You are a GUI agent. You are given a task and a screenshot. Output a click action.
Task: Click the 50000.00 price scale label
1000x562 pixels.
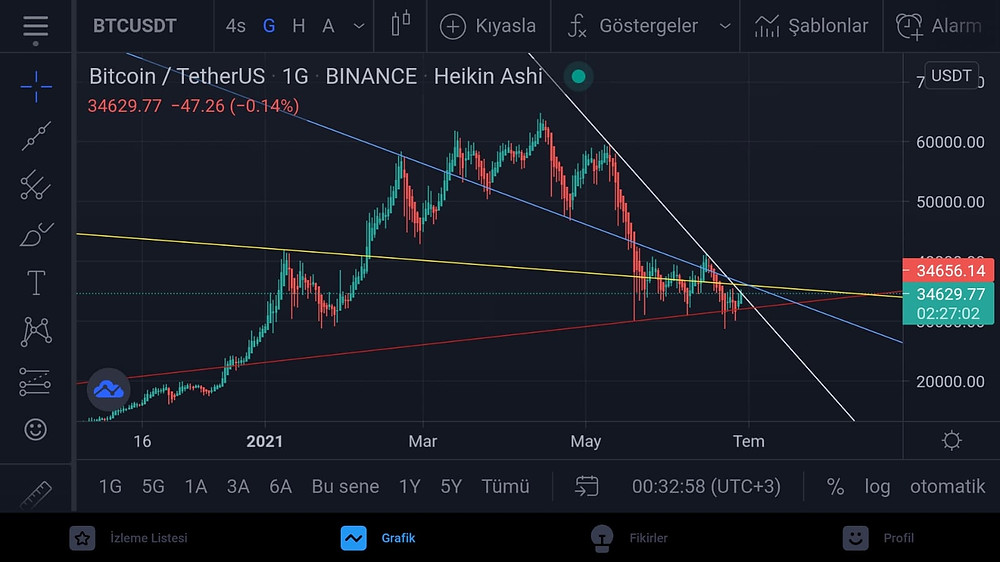point(950,202)
